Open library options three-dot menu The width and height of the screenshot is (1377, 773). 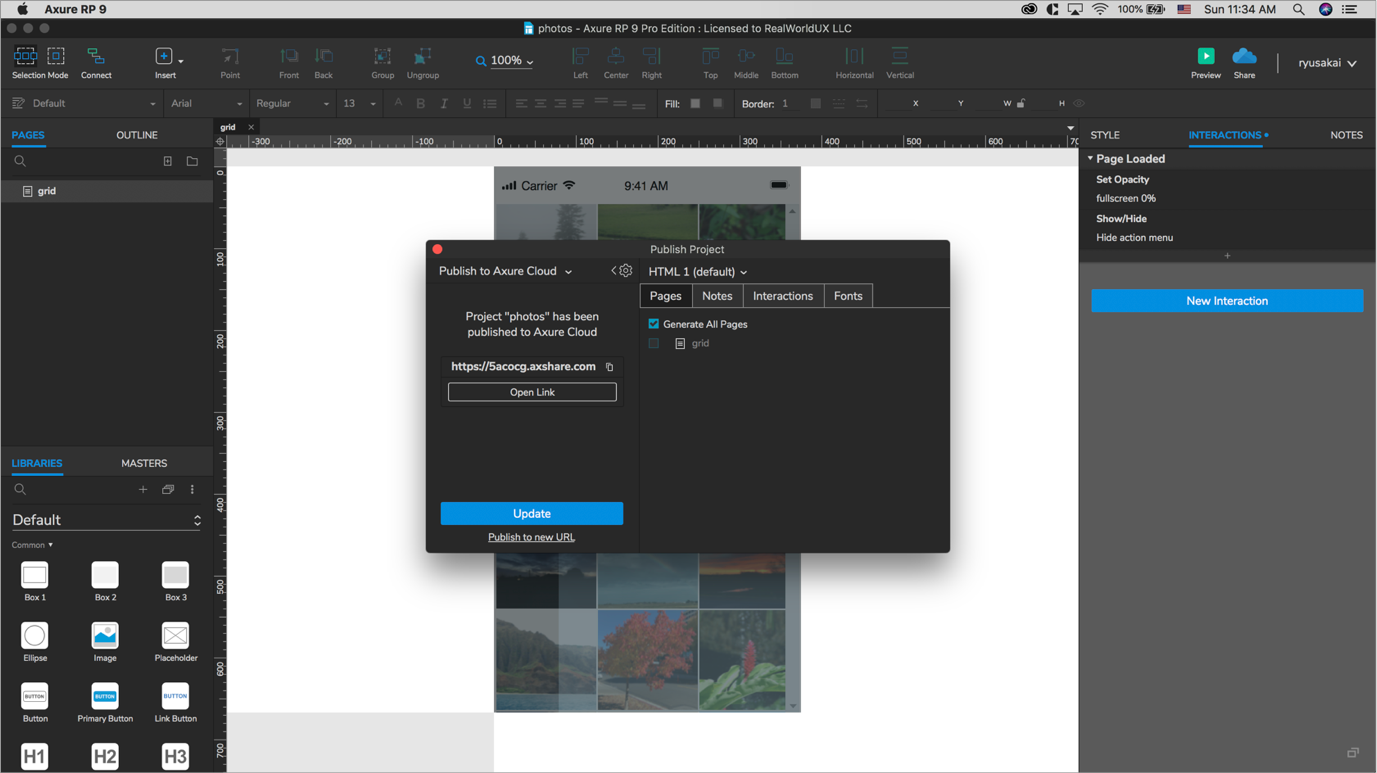192,490
